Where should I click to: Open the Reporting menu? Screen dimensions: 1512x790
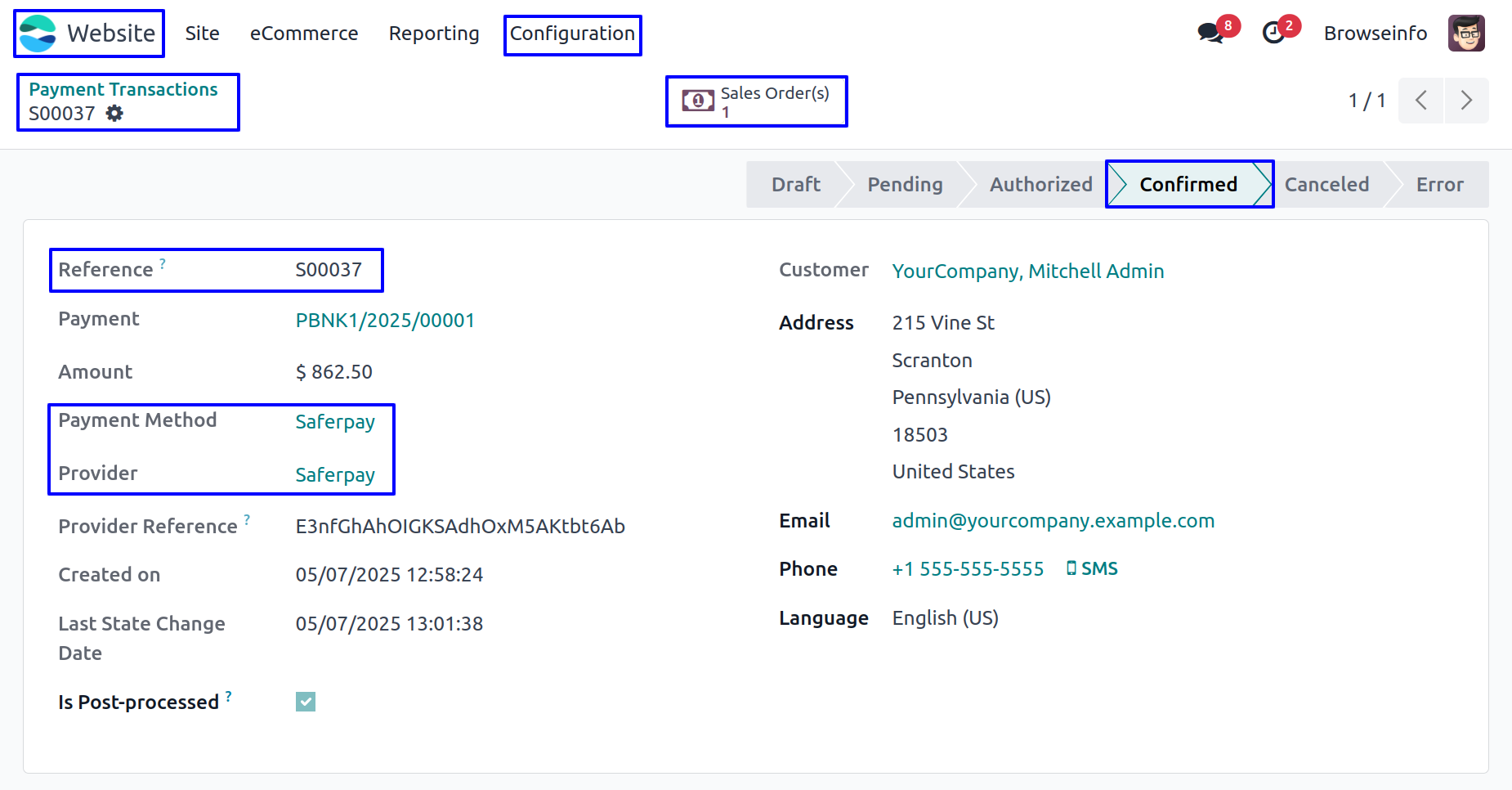(434, 34)
